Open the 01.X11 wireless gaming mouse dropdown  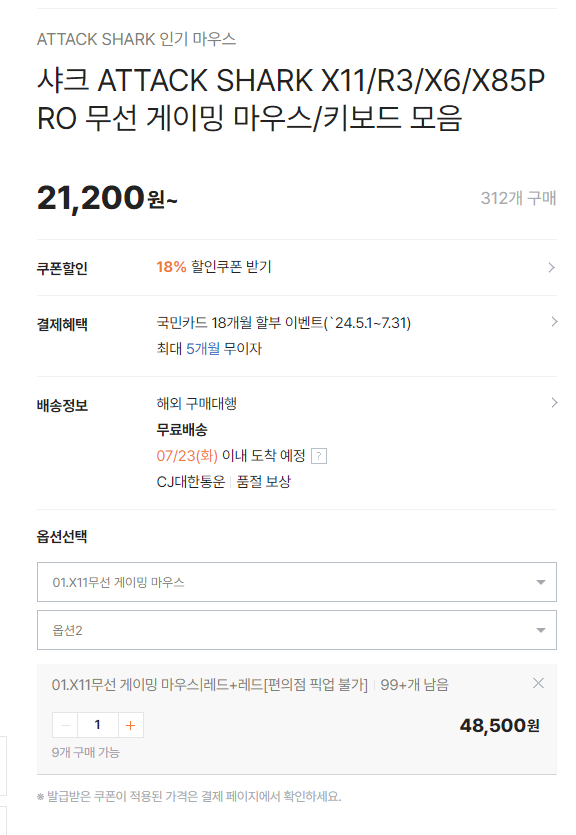tap(297, 582)
